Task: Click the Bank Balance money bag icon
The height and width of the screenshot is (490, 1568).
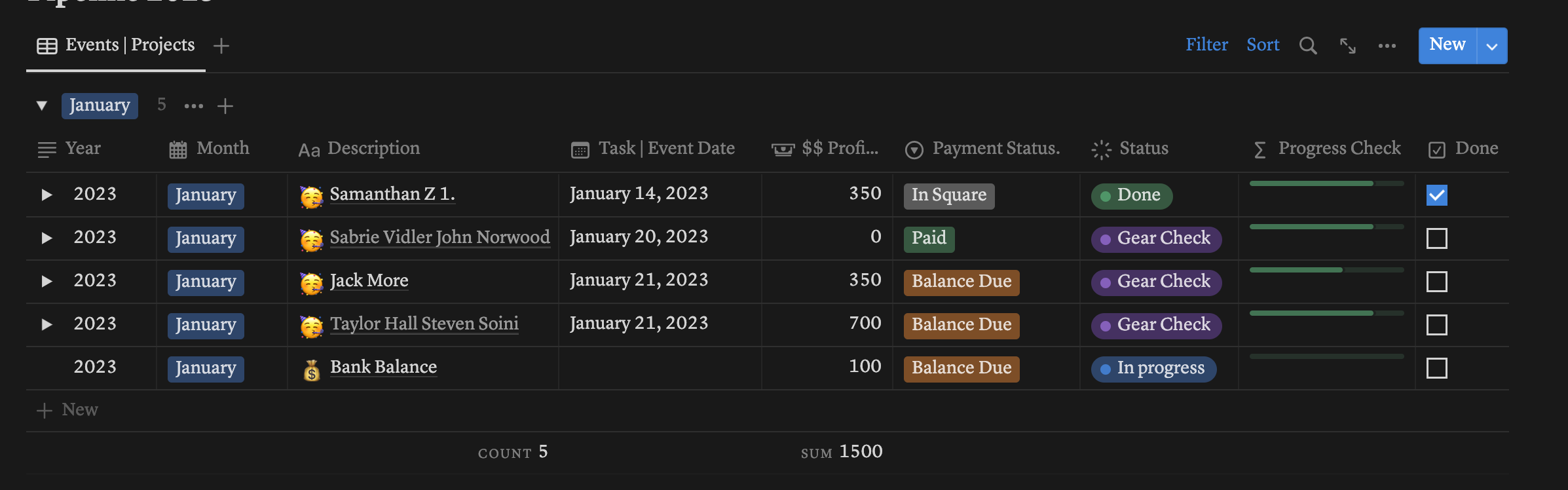Action: (312, 369)
